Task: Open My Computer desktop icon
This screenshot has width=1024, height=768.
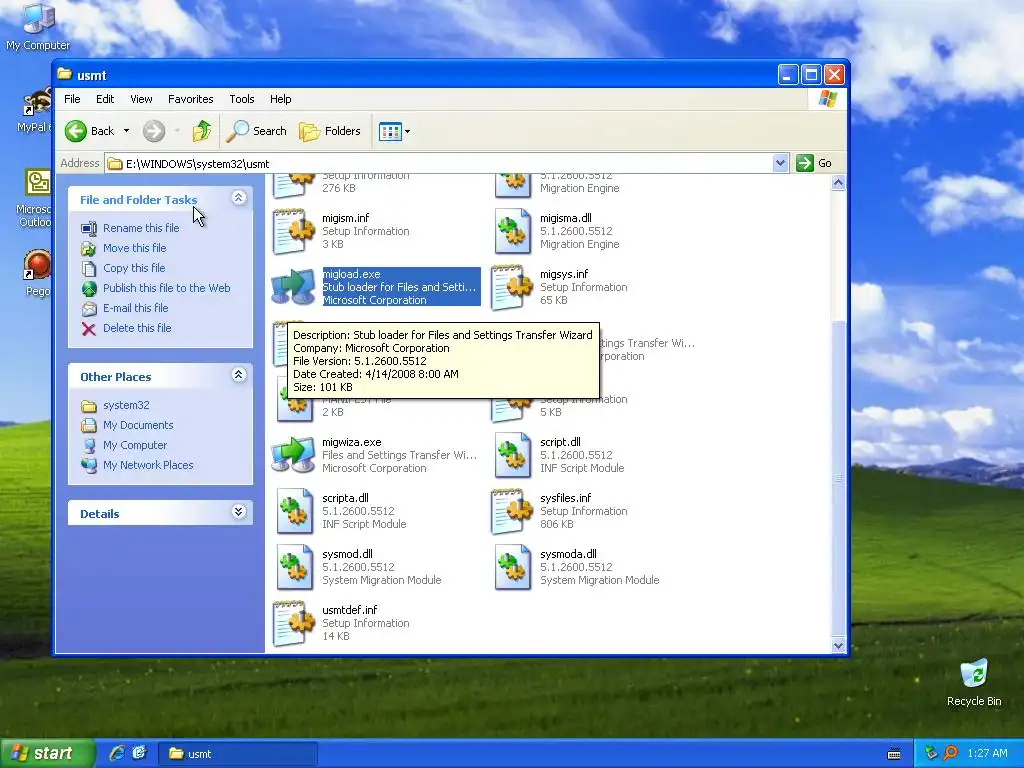Action: tap(38, 26)
